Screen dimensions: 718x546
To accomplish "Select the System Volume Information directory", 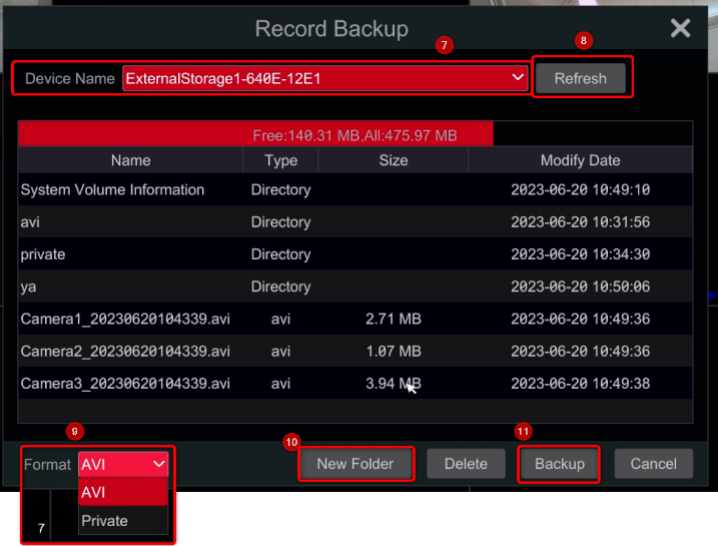I will point(112,190).
